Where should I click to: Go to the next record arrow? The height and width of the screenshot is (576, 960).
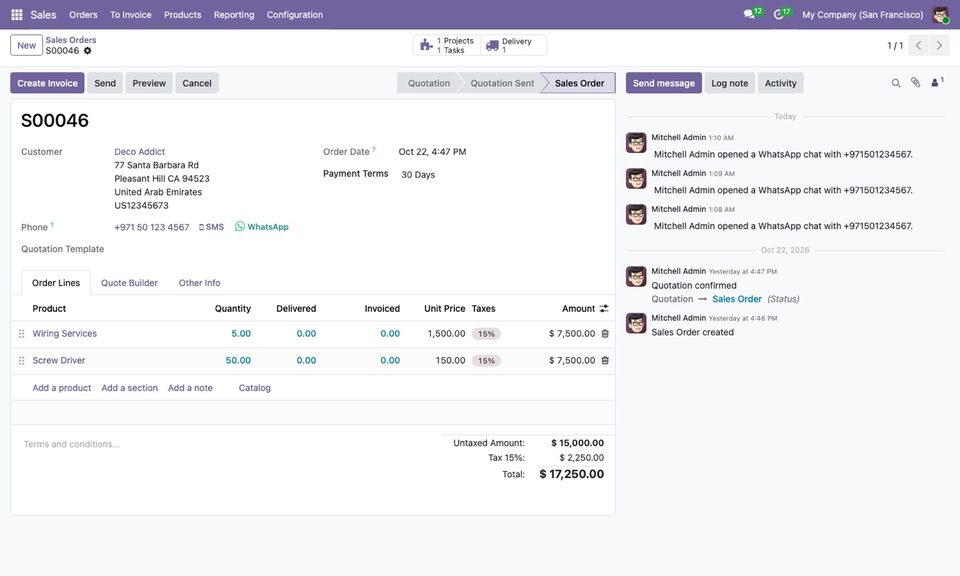pos(939,45)
